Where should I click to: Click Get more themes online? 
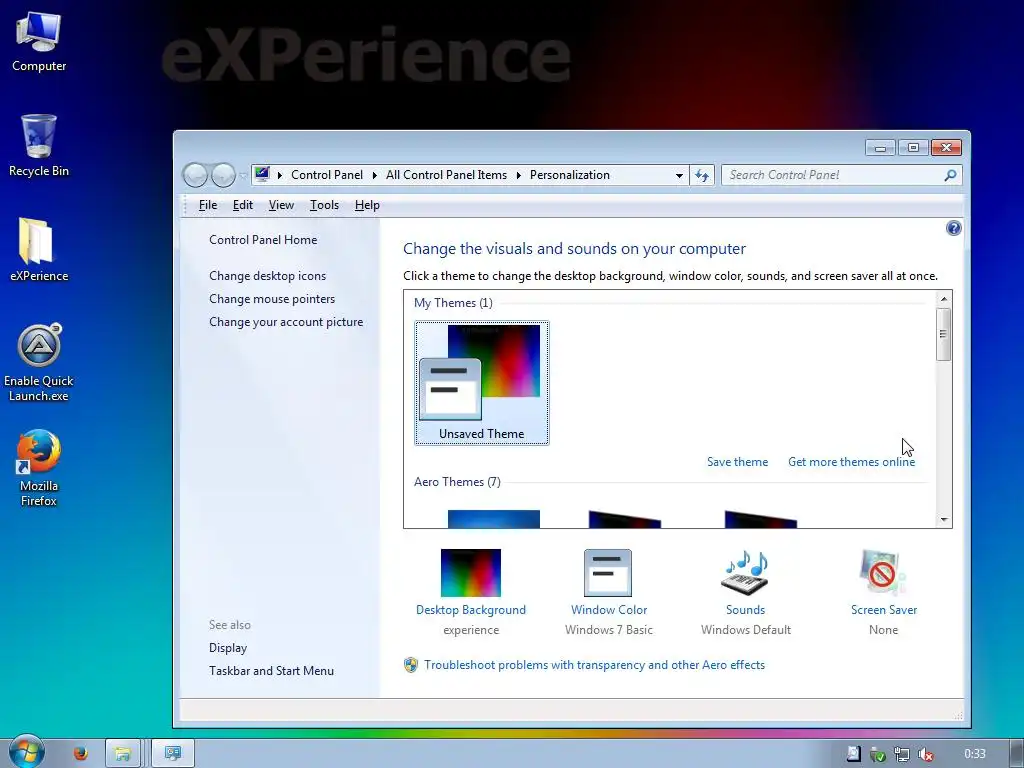tap(851, 462)
